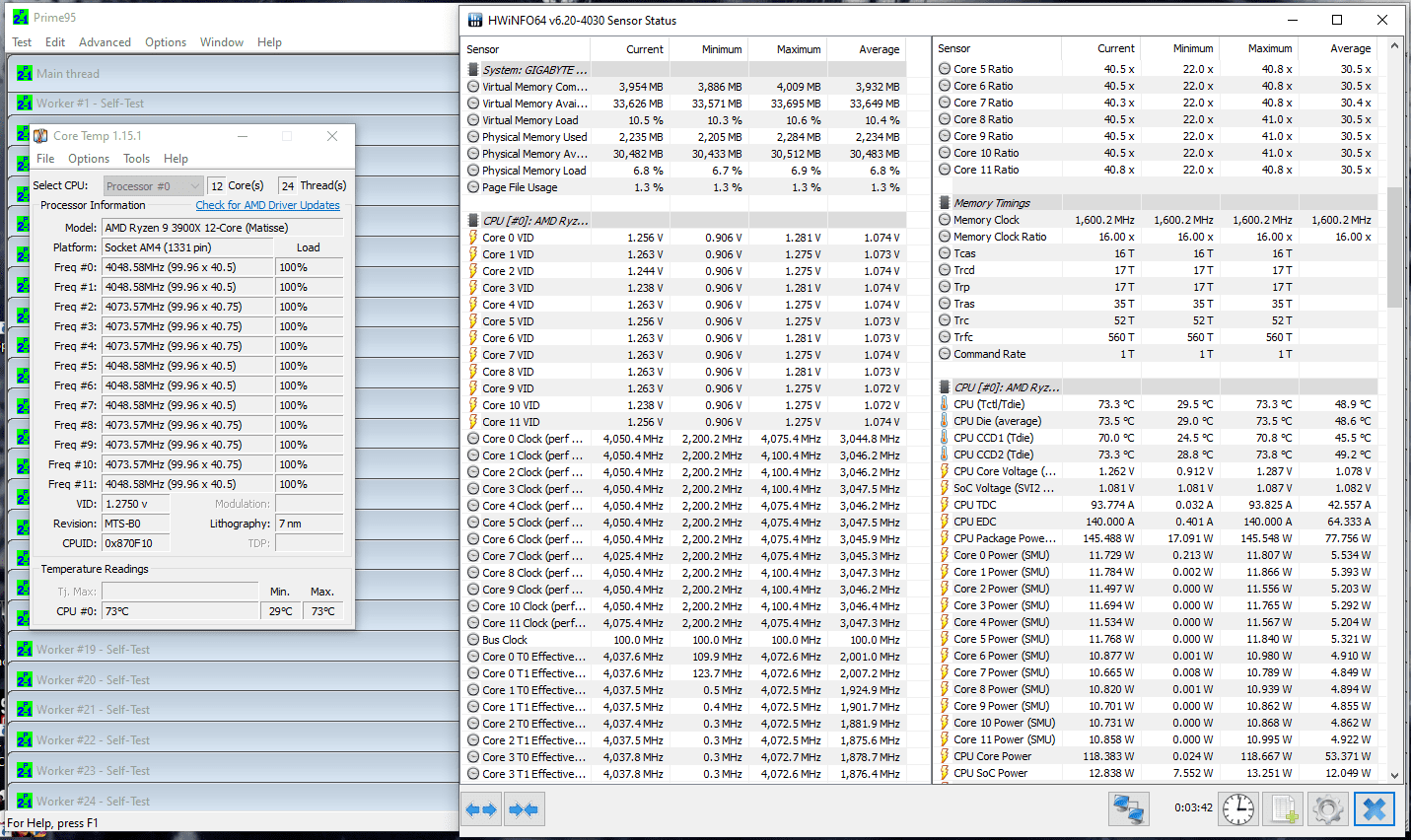Select the Physical Memory Used row

pyautogui.click(x=684, y=137)
